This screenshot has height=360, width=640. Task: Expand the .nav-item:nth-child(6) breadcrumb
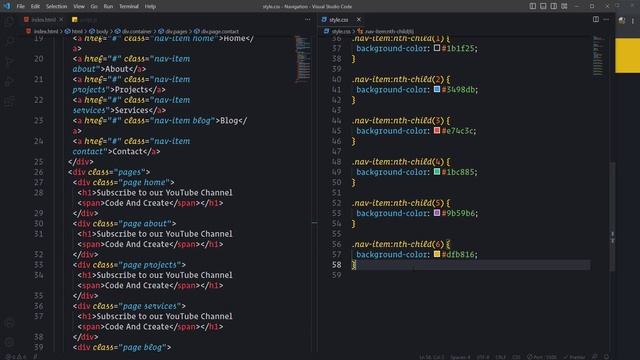point(386,31)
